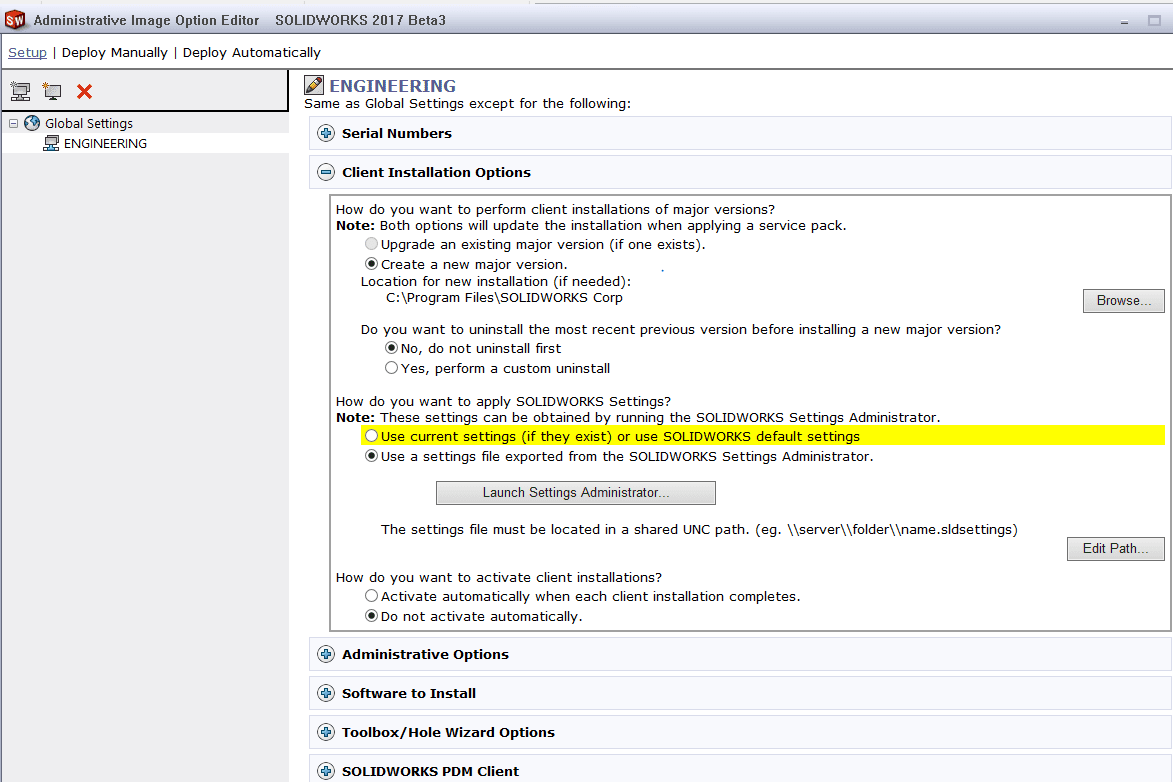Expand the SOLIDWORKS PDM Client section

click(326, 771)
